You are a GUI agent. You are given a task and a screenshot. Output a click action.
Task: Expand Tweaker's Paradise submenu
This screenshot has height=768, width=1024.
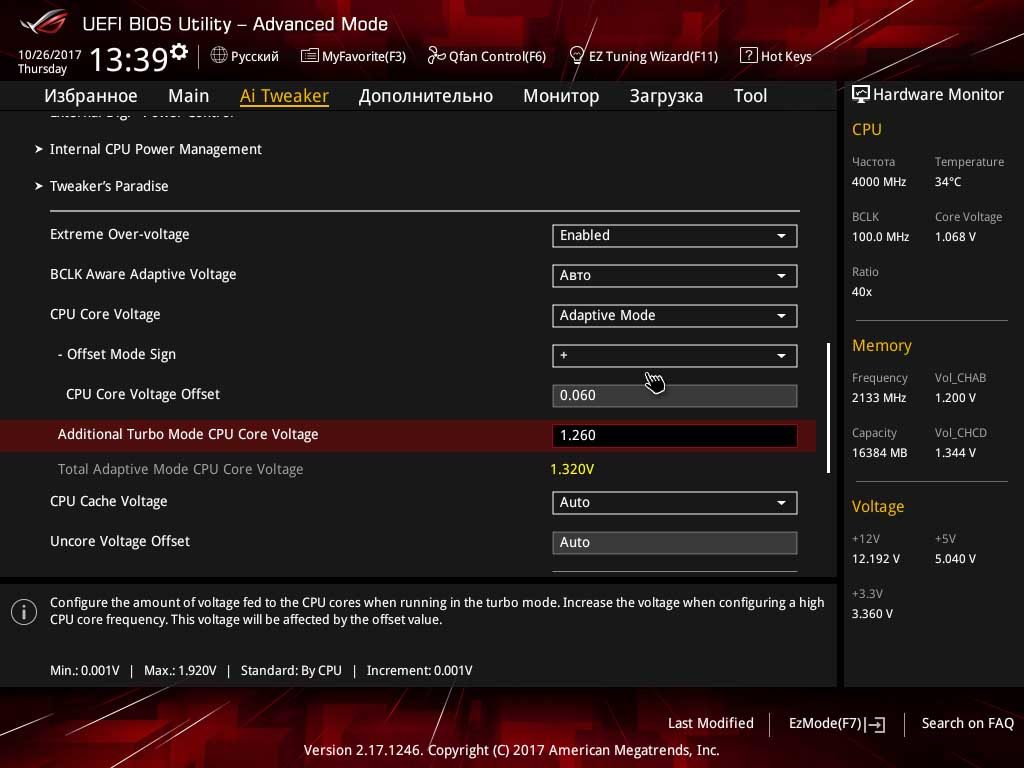click(101, 186)
